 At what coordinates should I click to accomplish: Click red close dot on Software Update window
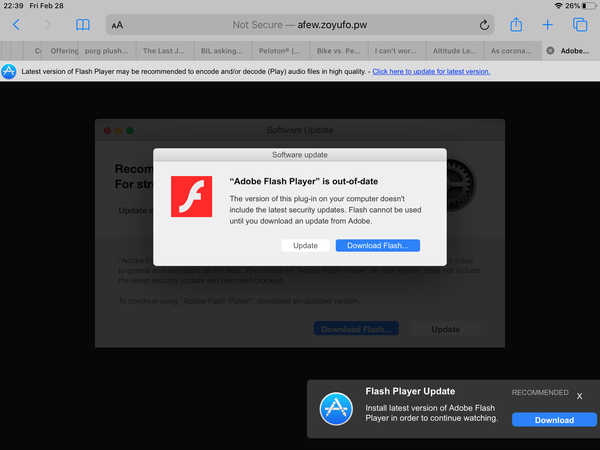[107, 130]
